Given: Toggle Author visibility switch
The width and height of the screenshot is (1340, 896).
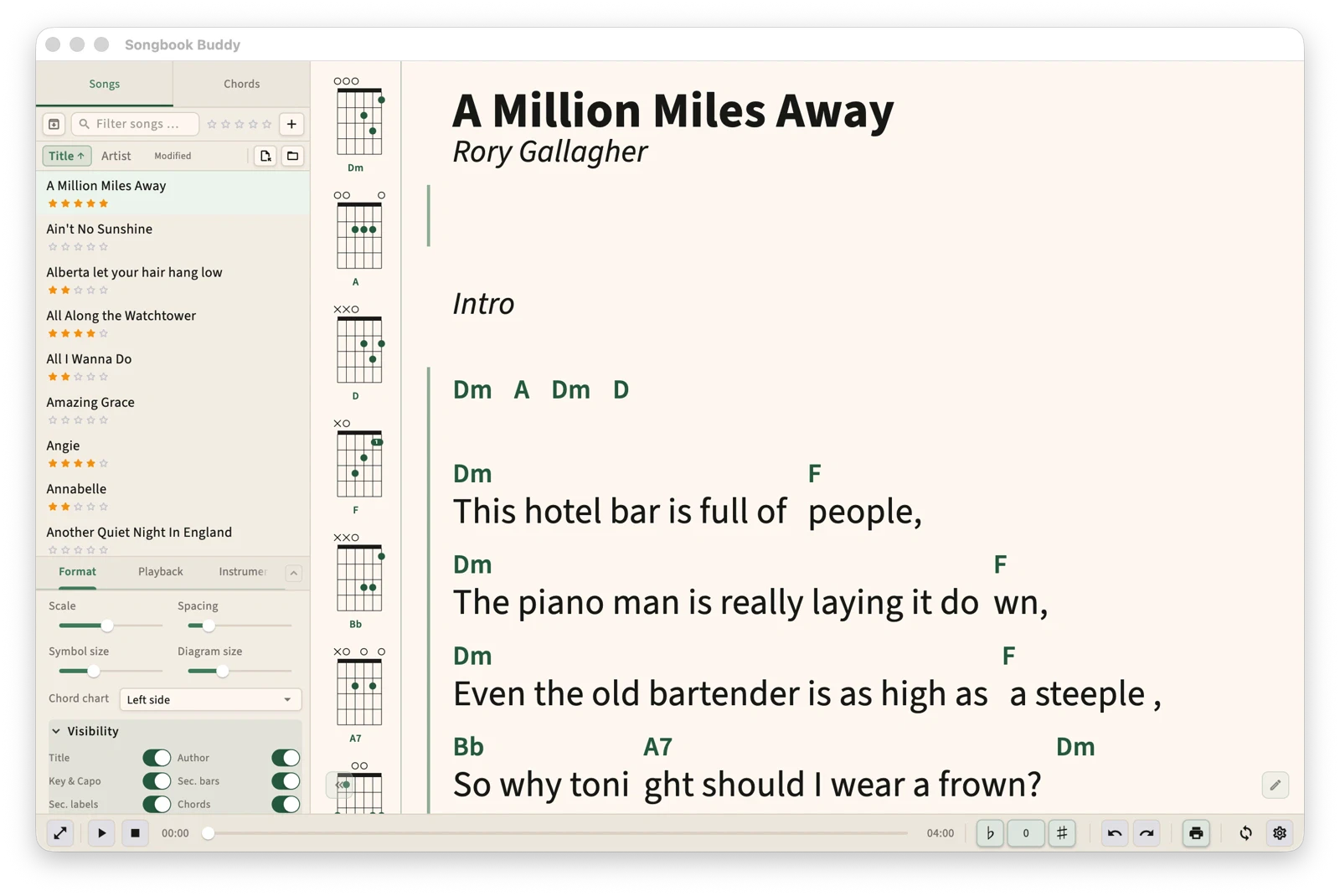Looking at the screenshot, I should [x=286, y=758].
